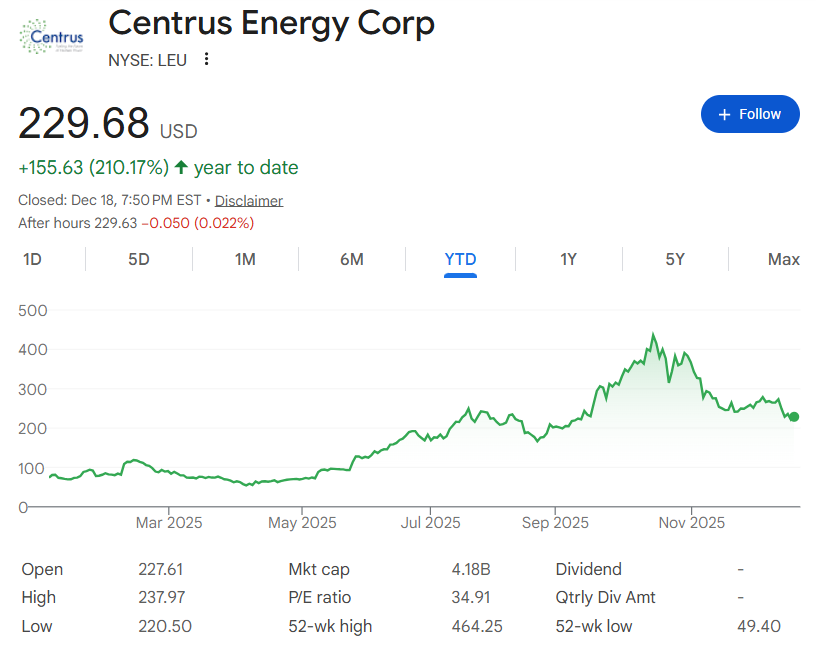Screen dimensions: 816x666
Task: Click the chart peak near 440
Action: coord(654,336)
